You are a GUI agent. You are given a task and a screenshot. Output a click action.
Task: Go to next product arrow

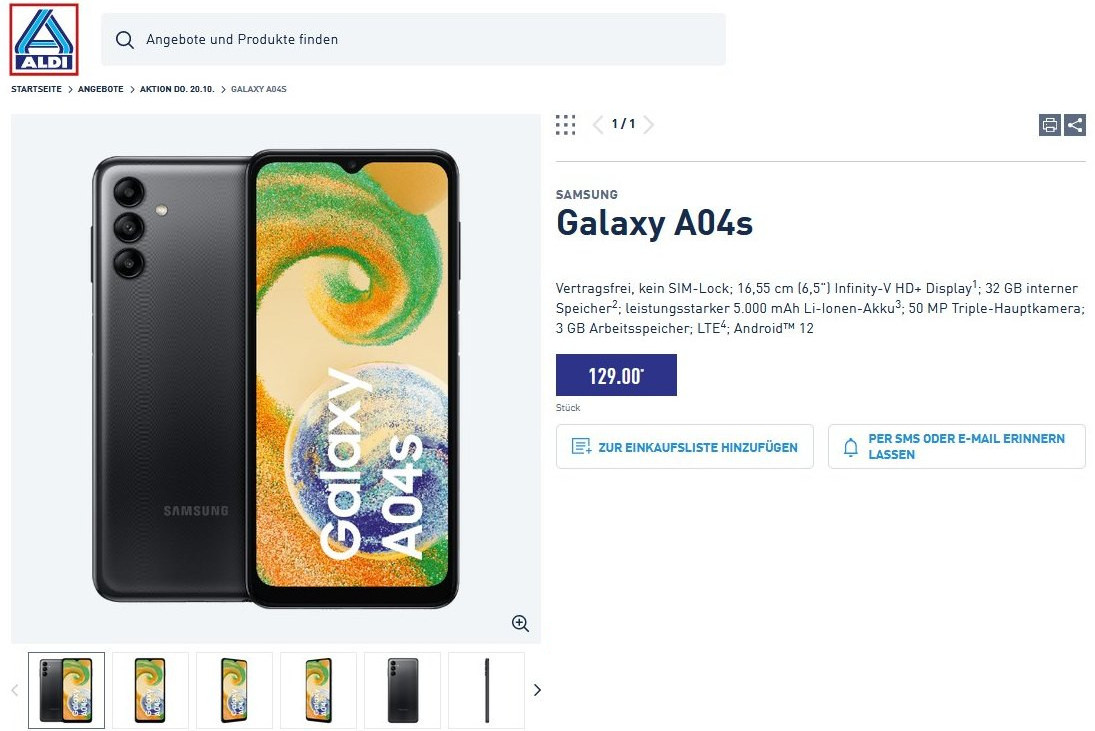[x=649, y=125]
